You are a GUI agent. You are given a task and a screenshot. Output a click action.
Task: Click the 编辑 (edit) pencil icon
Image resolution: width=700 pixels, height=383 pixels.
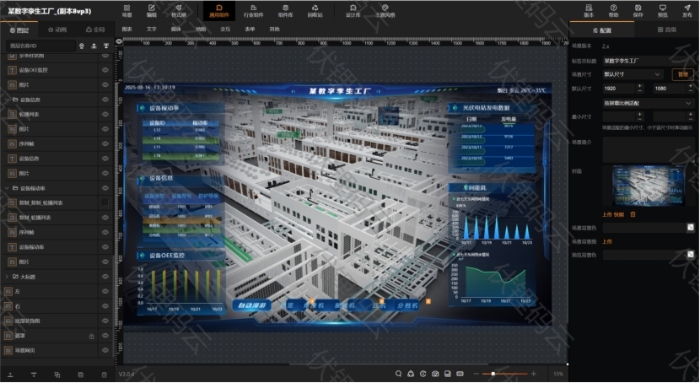(x=151, y=11)
